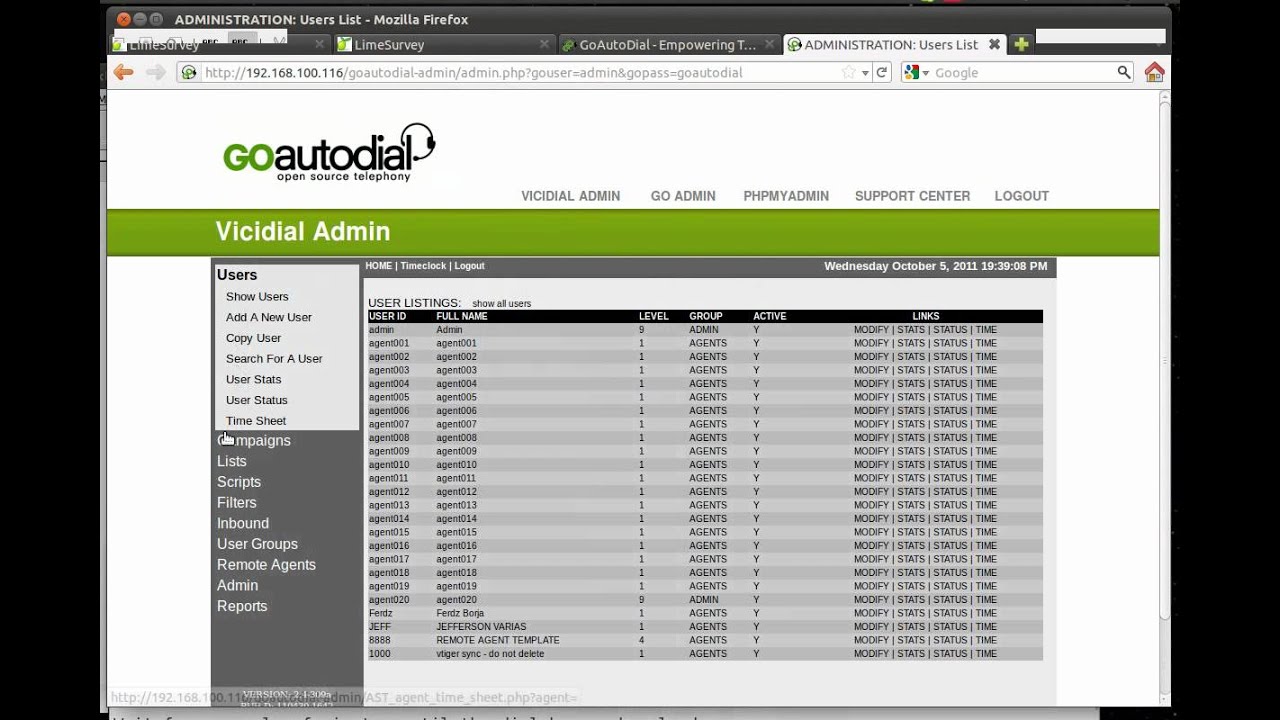Click Logout next to Timeclock
The height and width of the screenshot is (720, 1280).
[469, 266]
